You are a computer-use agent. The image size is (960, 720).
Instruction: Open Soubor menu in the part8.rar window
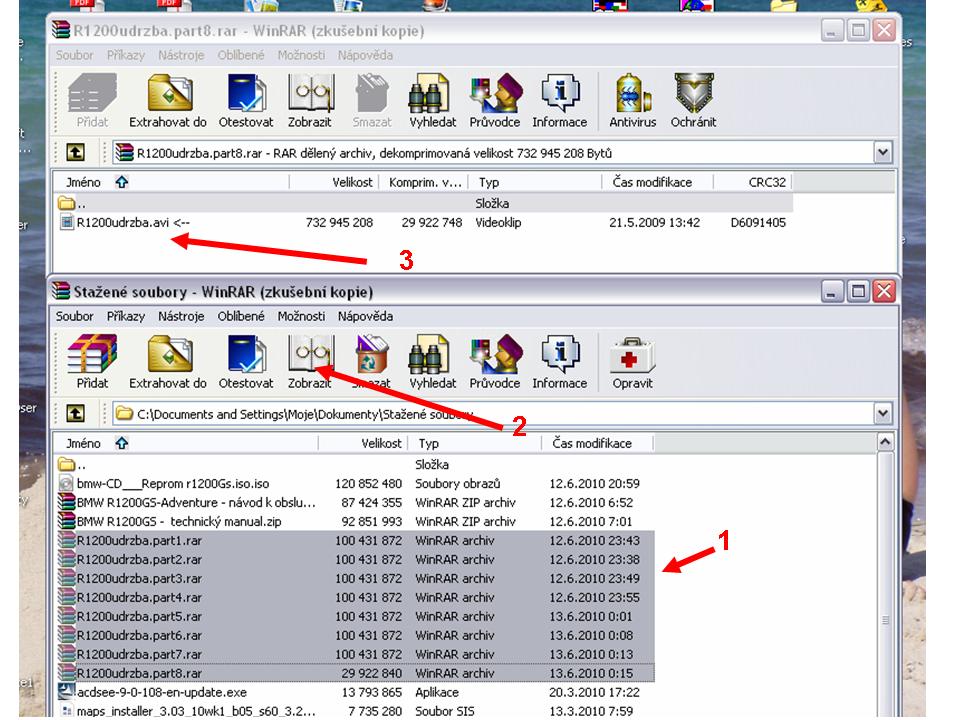75,55
